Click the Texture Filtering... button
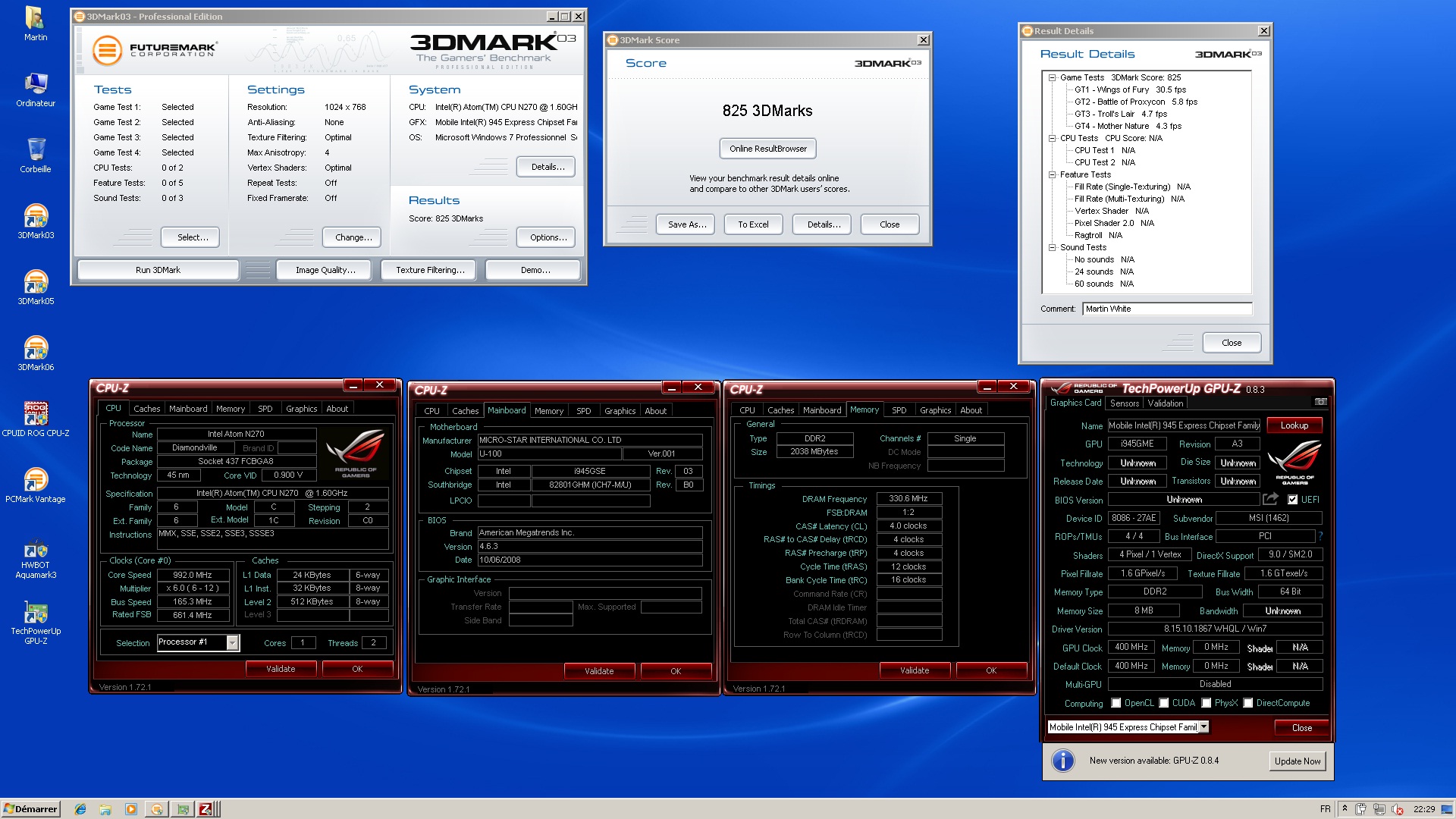The width and height of the screenshot is (1456, 819). [x=428, y=270]
